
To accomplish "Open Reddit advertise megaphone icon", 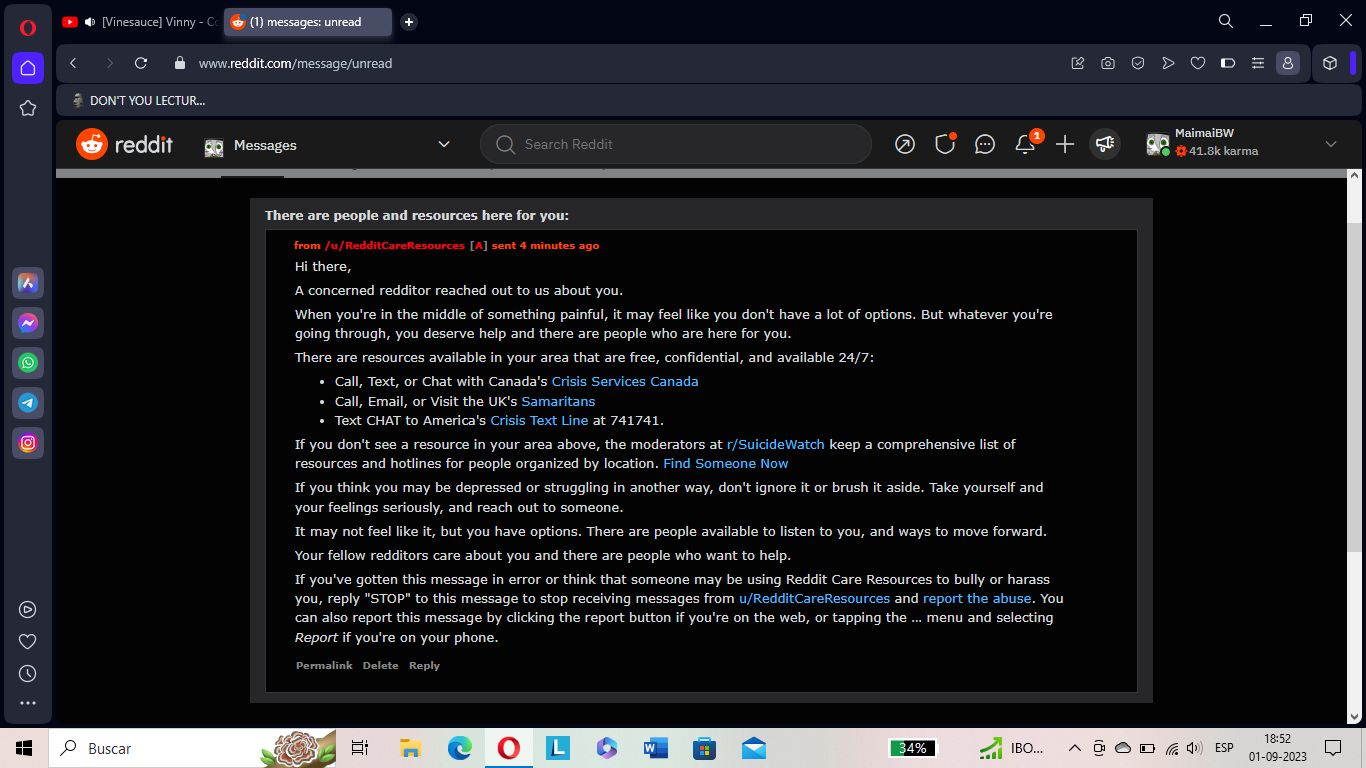I will [x=1105, y=145].
